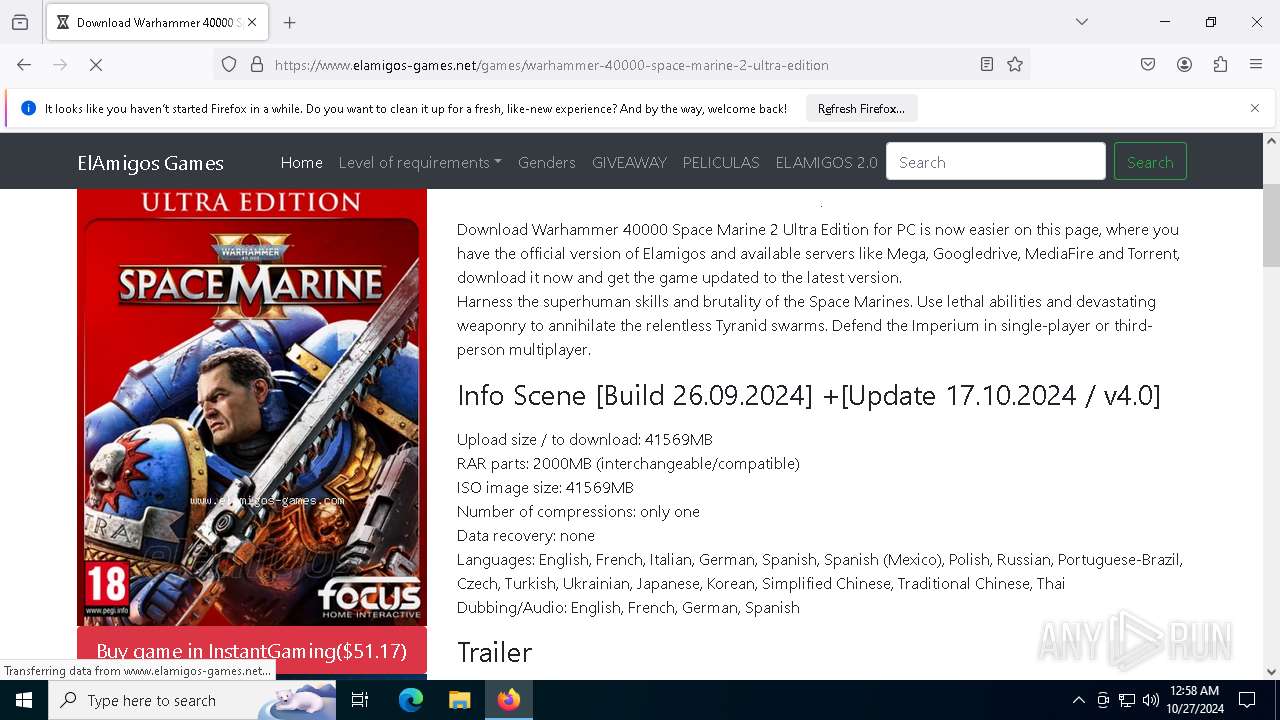This screenshot has height=720, width=1280.
Task: Select the Trailer heading
Action: point(494,652)
